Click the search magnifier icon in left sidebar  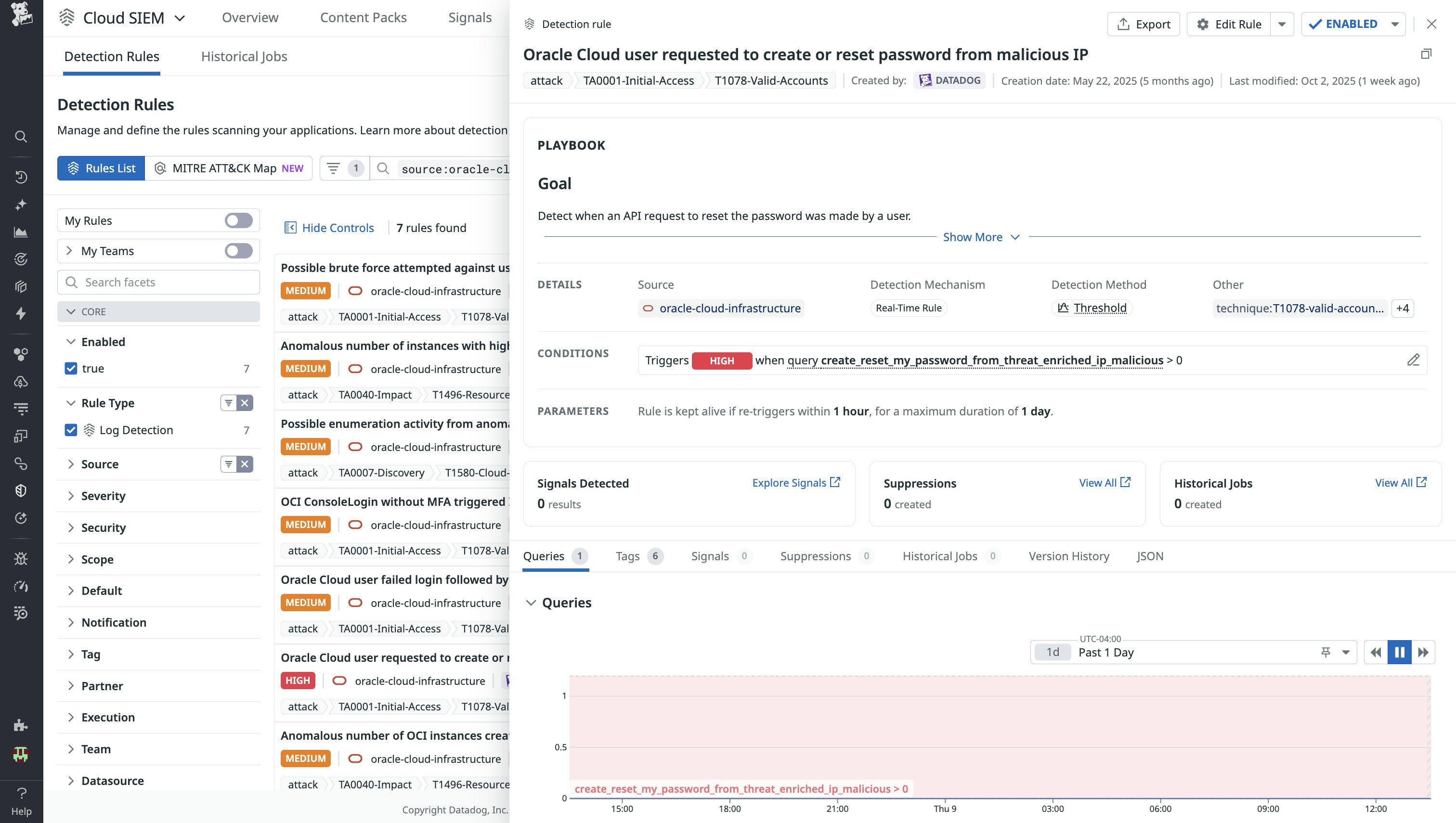21,136
